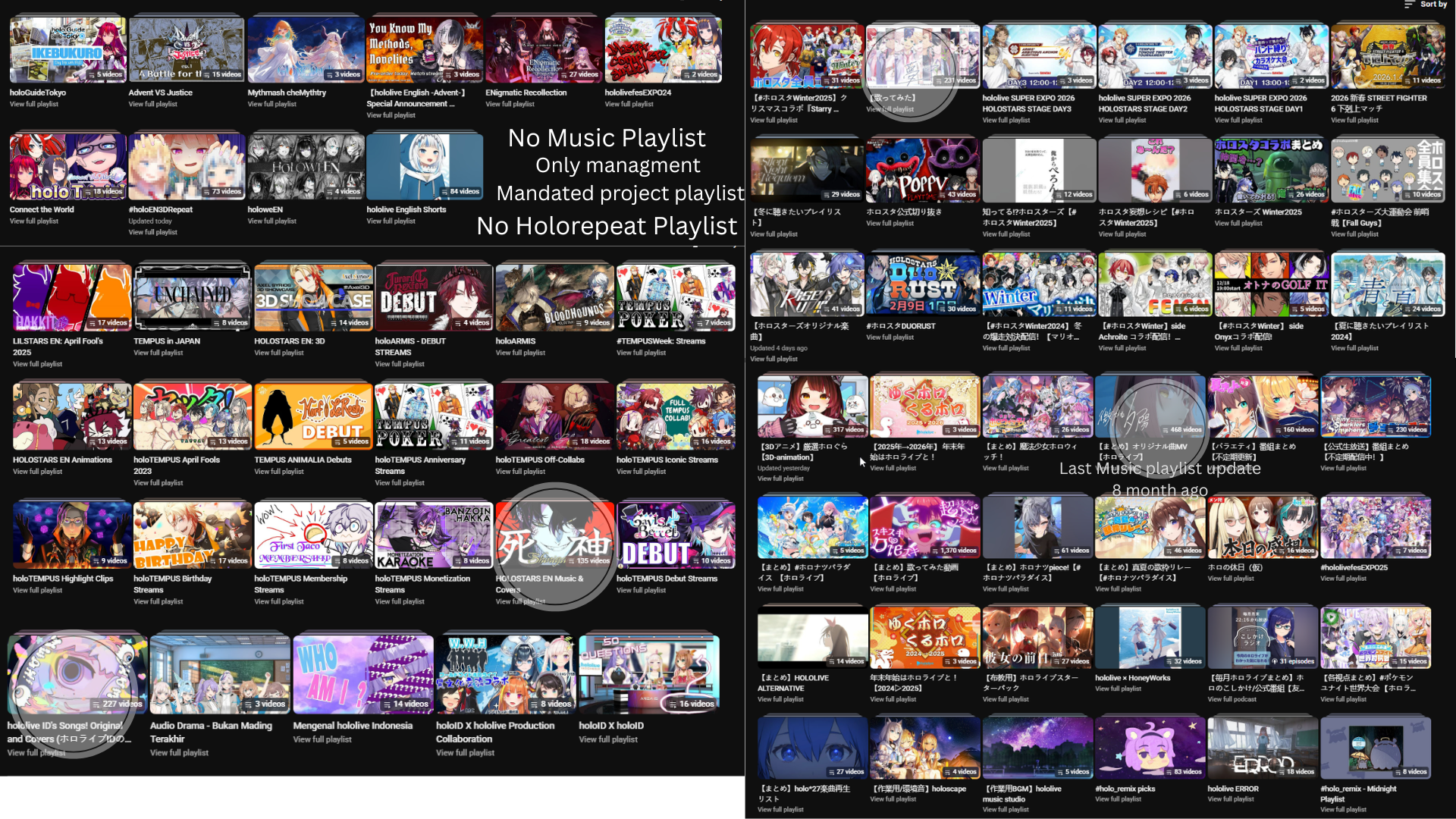Click the 227 videos badge on hololive ID's Songs
Image resolution: width=1456 pixels, height=819 pixels.
click(x=118, y=704)
